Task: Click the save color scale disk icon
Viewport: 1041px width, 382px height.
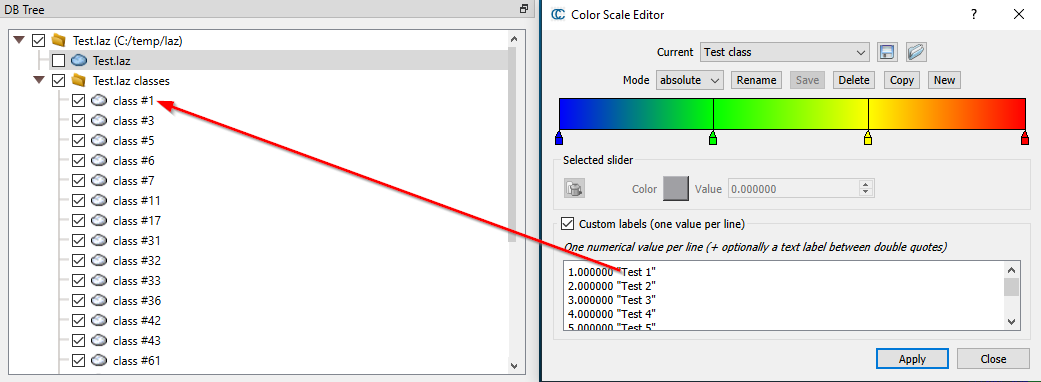Action: coord(886,52)
